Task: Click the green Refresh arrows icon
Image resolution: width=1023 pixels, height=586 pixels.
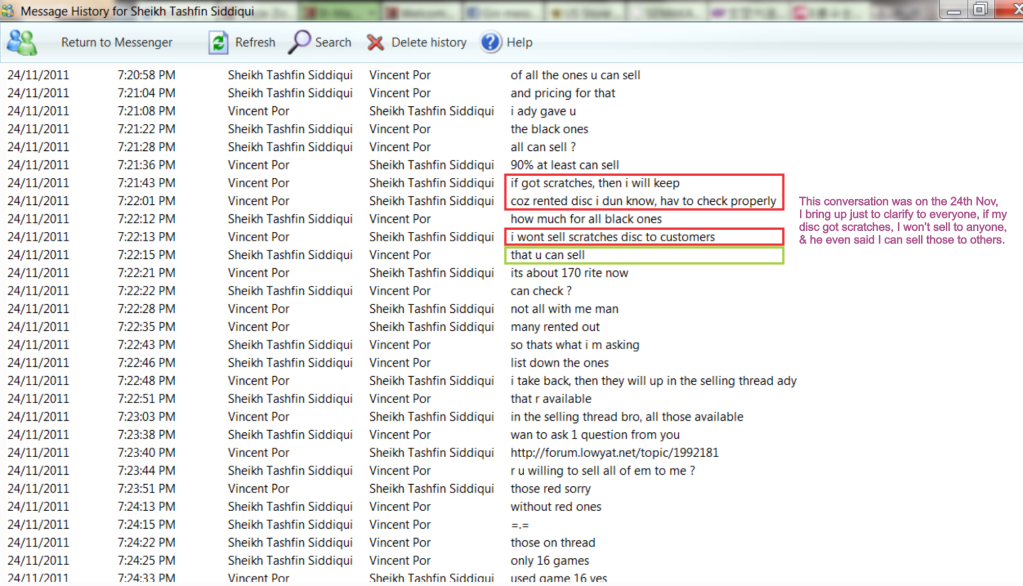Action: [x=218, y=42]
